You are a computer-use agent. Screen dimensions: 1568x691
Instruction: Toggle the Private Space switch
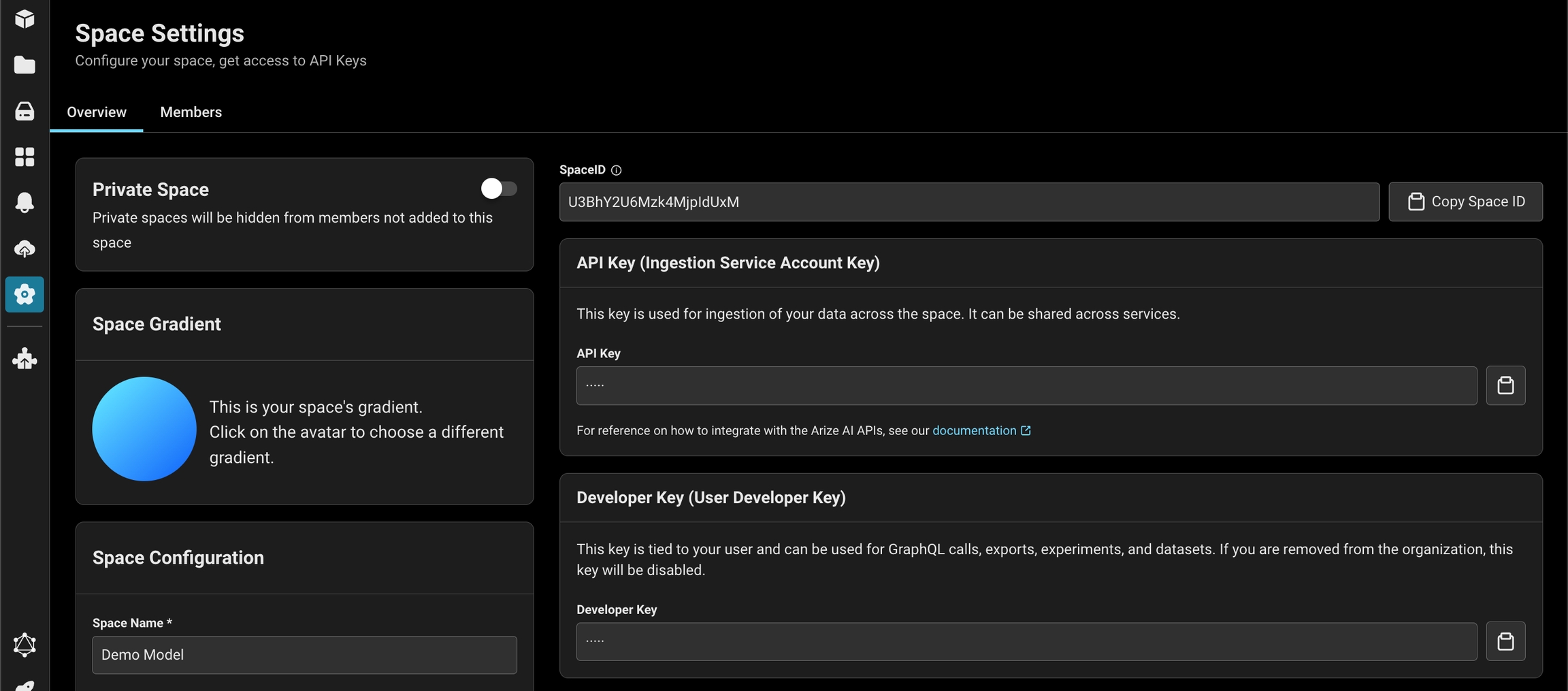498,189
